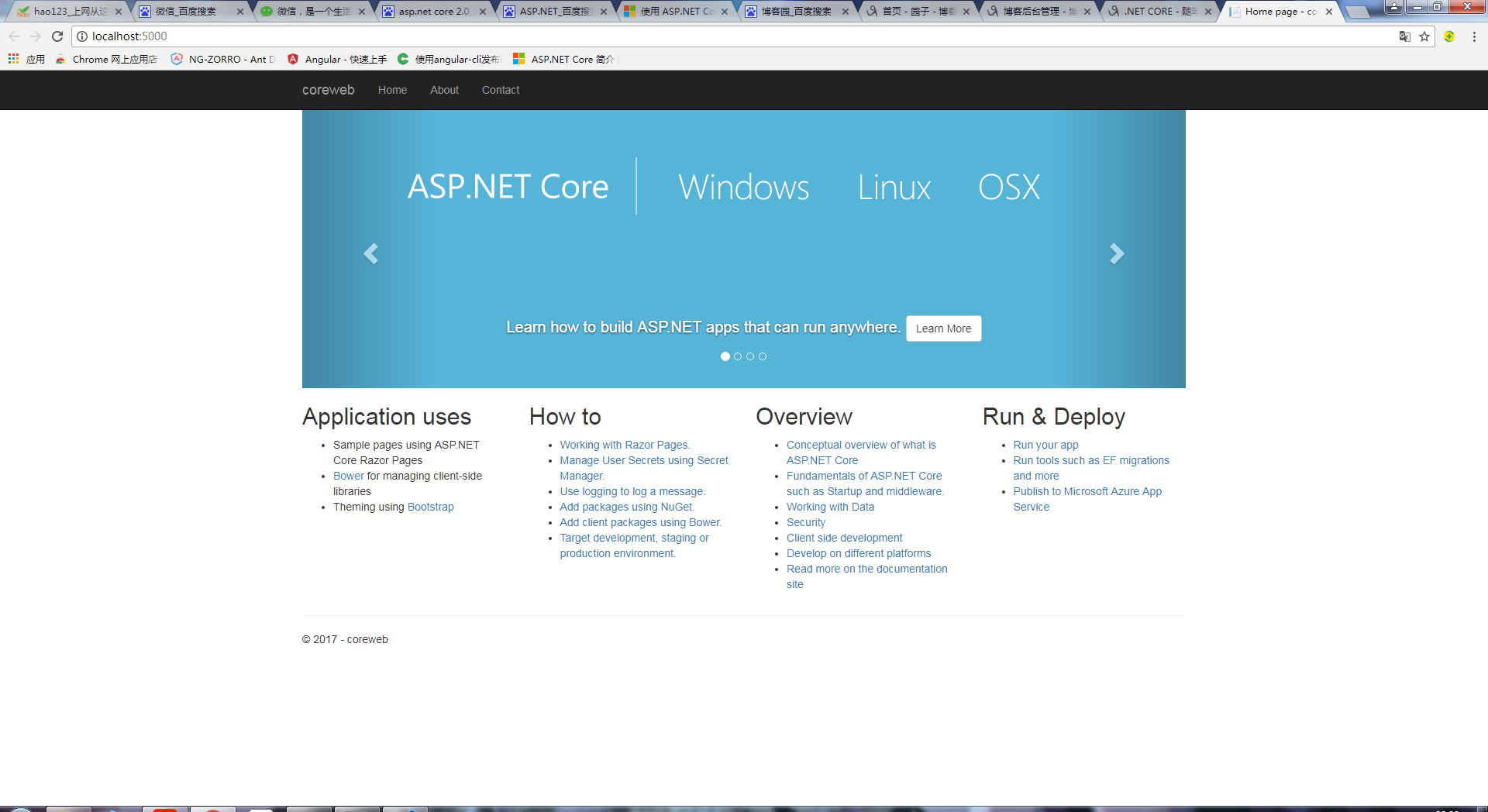Switch to the .NET CORE tab
The image size is (1488, 812).
pyautogui.click(x=1161, y=12)
